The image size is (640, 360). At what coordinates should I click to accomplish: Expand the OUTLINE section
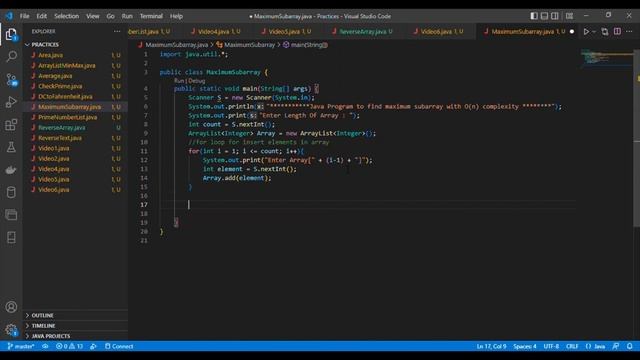[42, 316]
